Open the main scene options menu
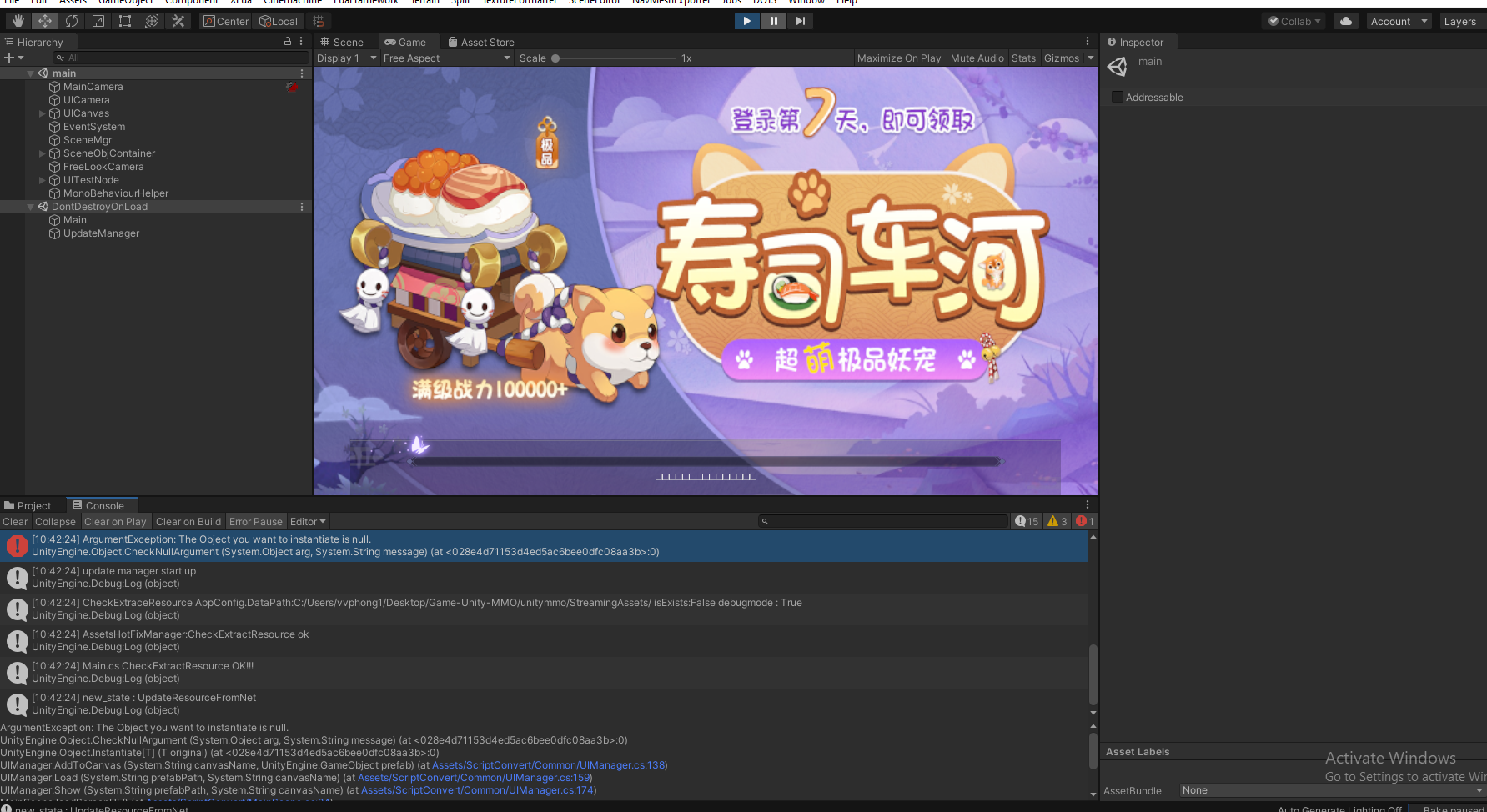 302,73
